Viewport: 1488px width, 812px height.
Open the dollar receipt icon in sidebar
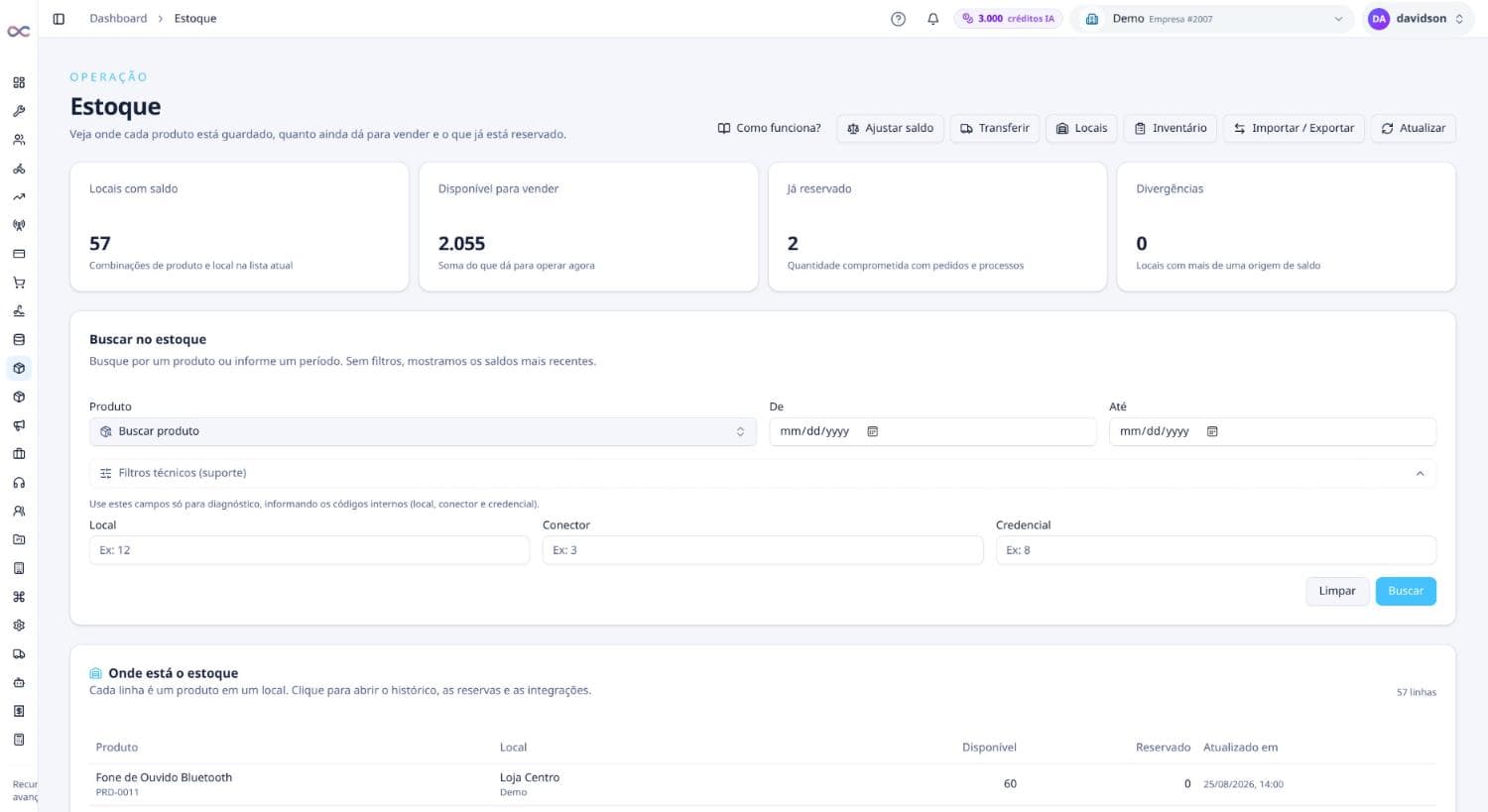(x=19, y=711)
